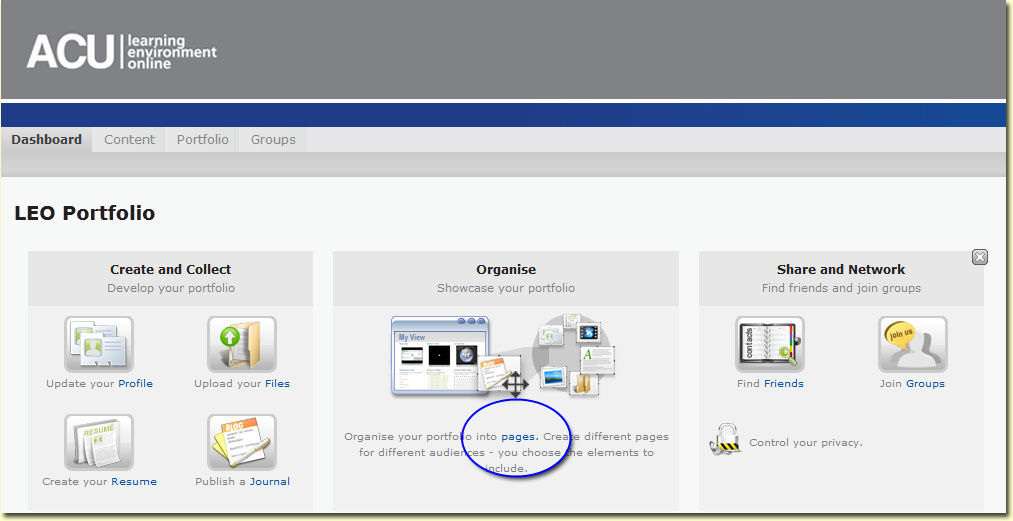Click the Update your Profile icon
The image size is (1013, 521).
[x=99, y=345]
